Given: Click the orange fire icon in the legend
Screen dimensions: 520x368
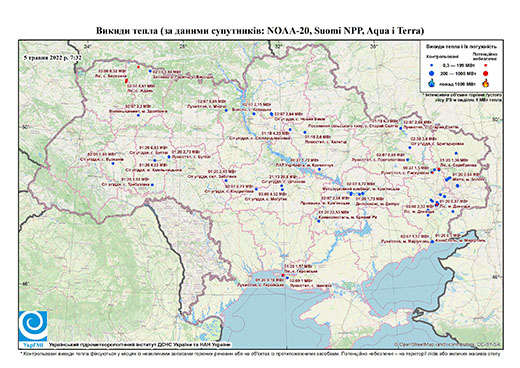Looking at the screenshot, I should [486, 83].
